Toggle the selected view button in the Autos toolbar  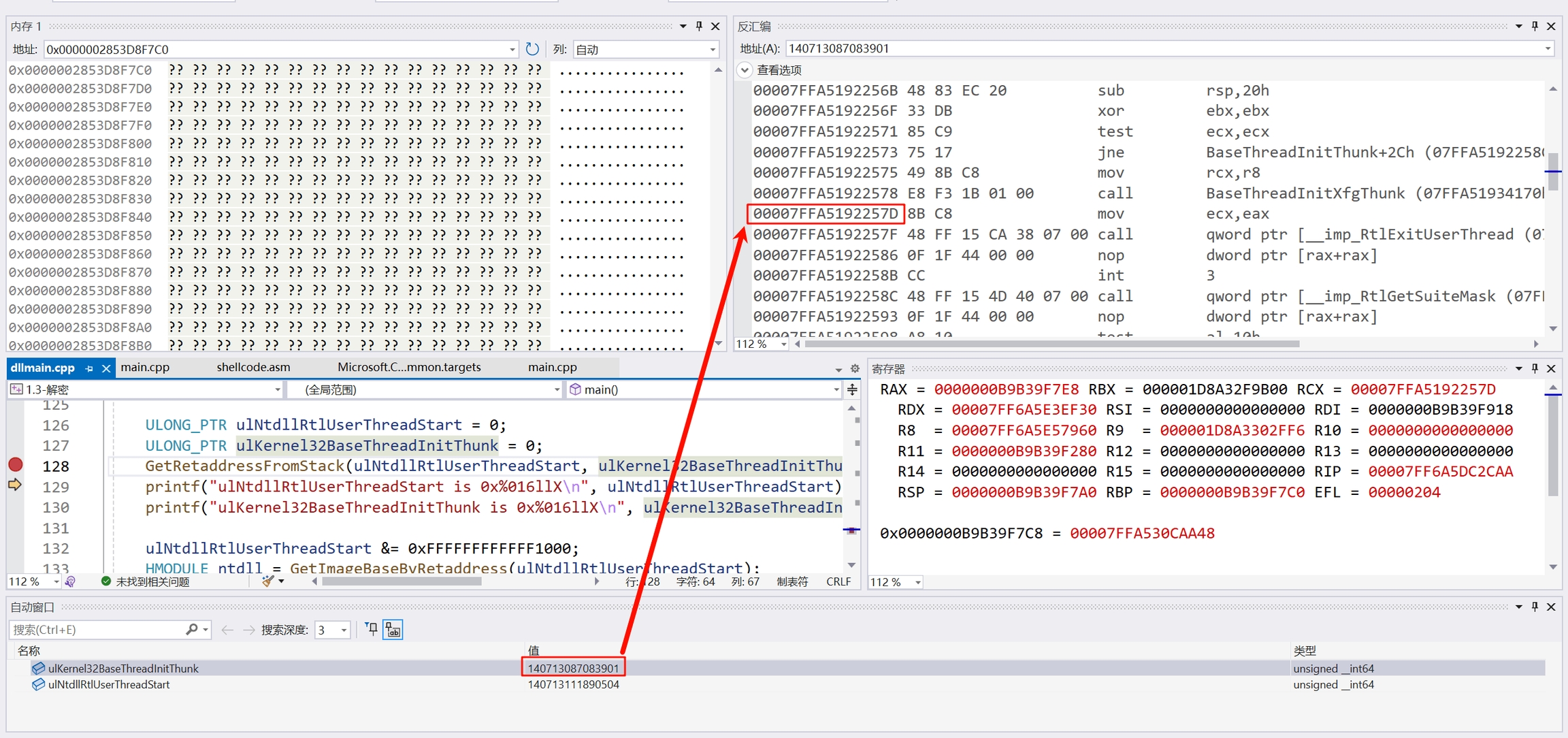pyautogui.click(x=393, y=629)
